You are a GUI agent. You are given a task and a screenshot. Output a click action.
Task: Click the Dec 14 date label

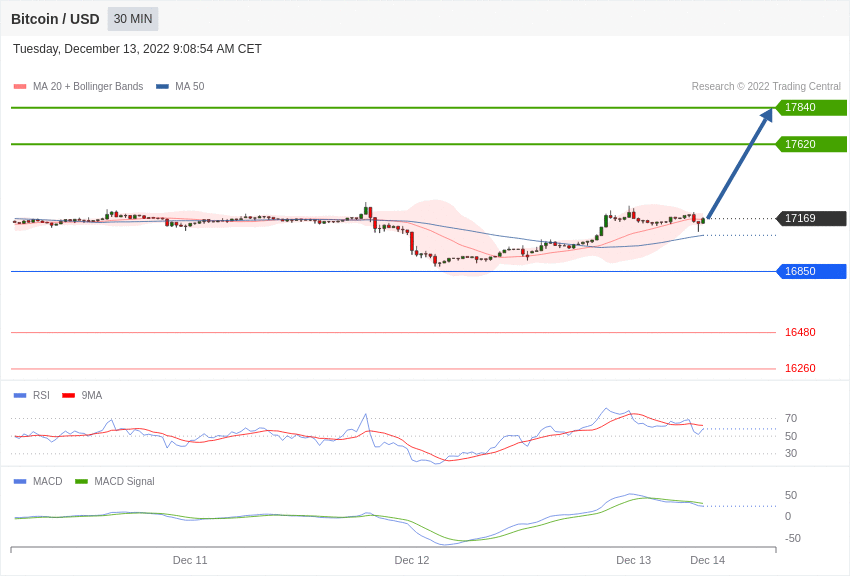tap(707, 560)
